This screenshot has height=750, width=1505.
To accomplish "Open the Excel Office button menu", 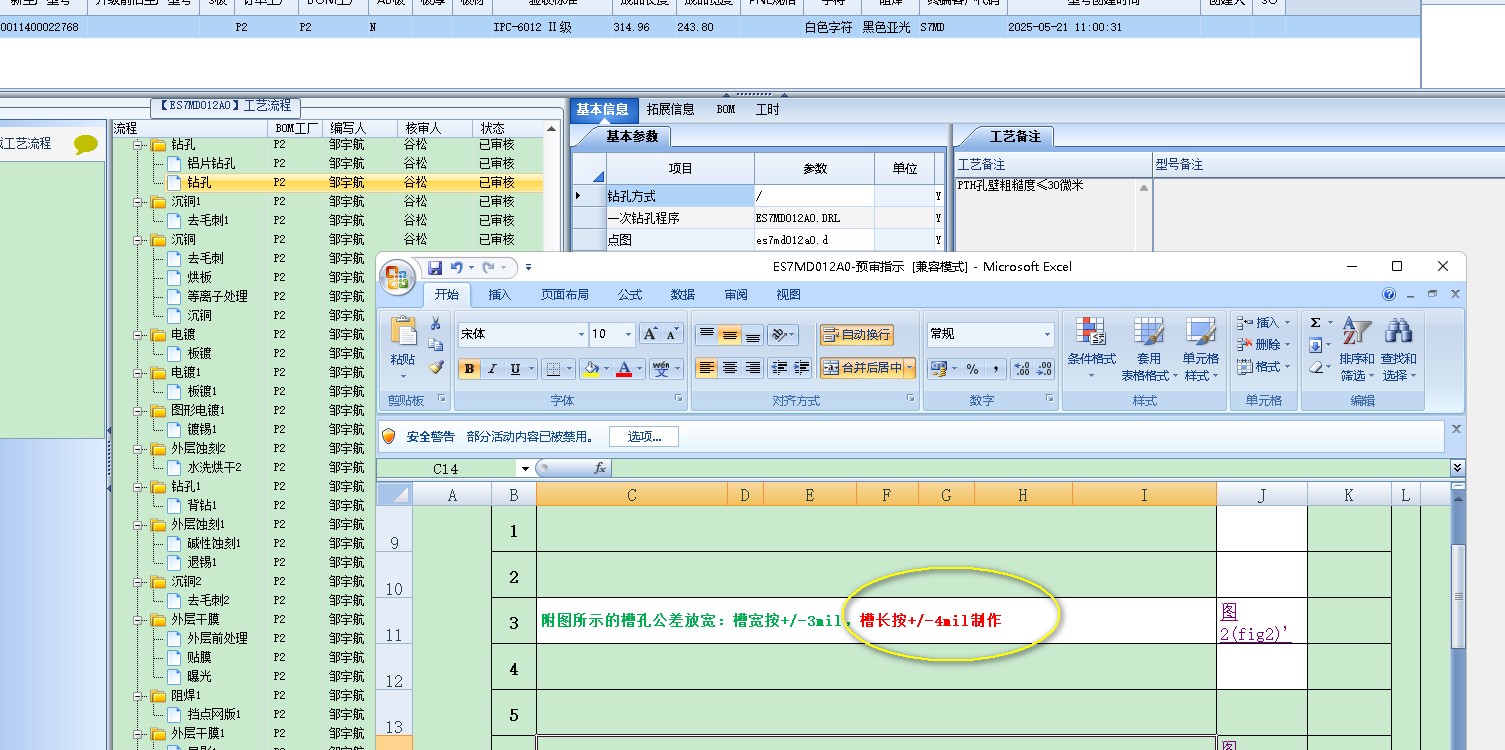I will 398,276.
